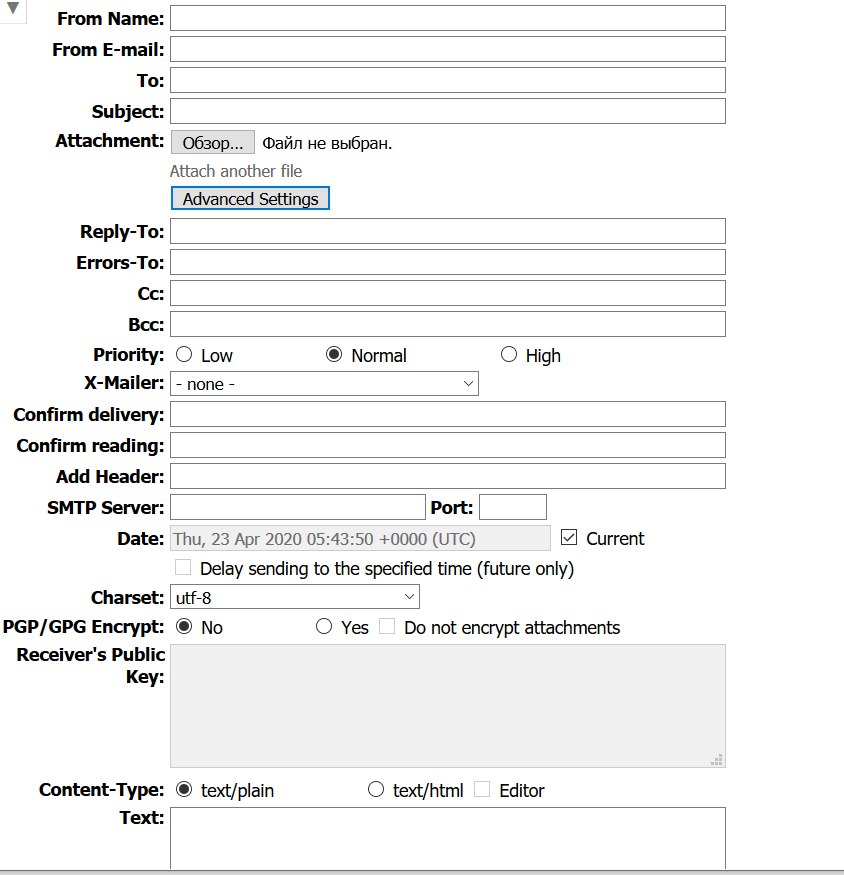The image size is (844, 875).
Task: Click the Reply-To input field
Action: click(x=447, y=231)
